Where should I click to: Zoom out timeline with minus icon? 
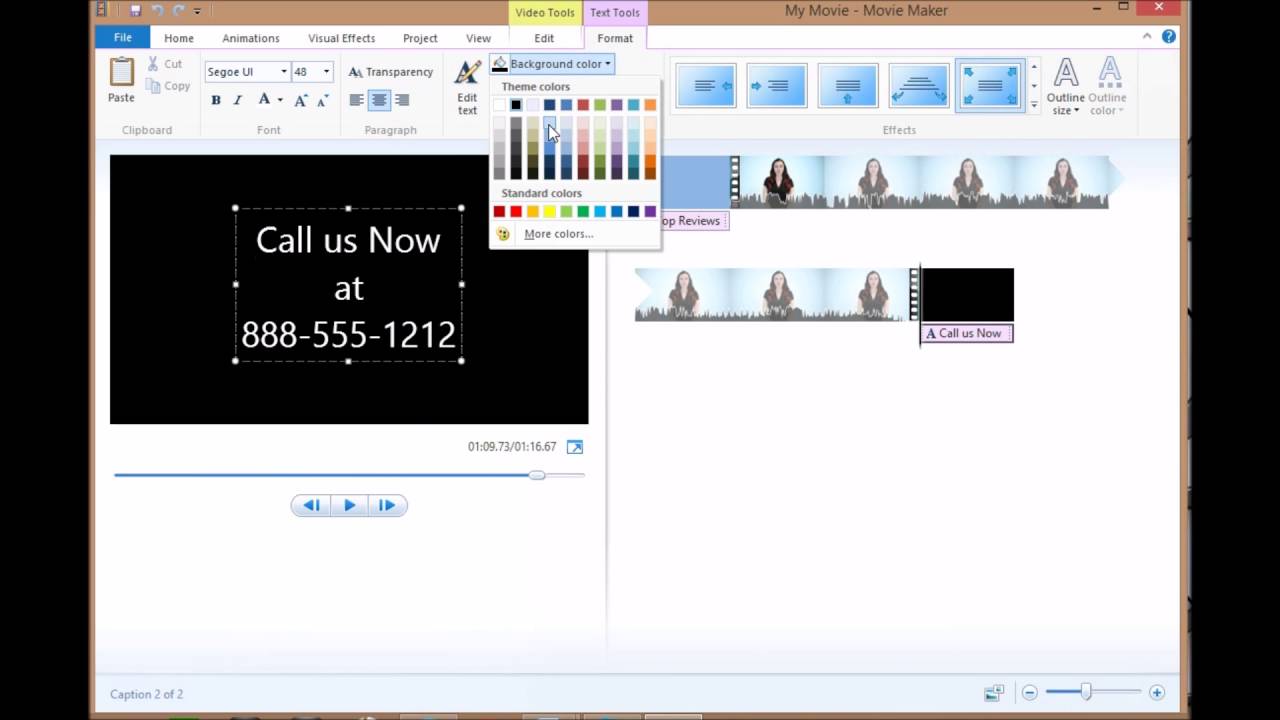click(x=1029, y=693)
